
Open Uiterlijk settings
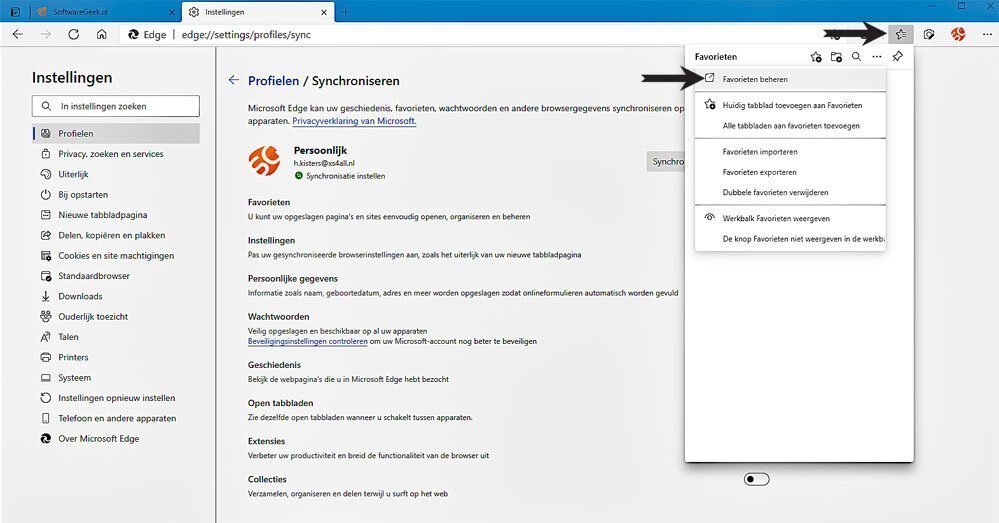point(116,174)
